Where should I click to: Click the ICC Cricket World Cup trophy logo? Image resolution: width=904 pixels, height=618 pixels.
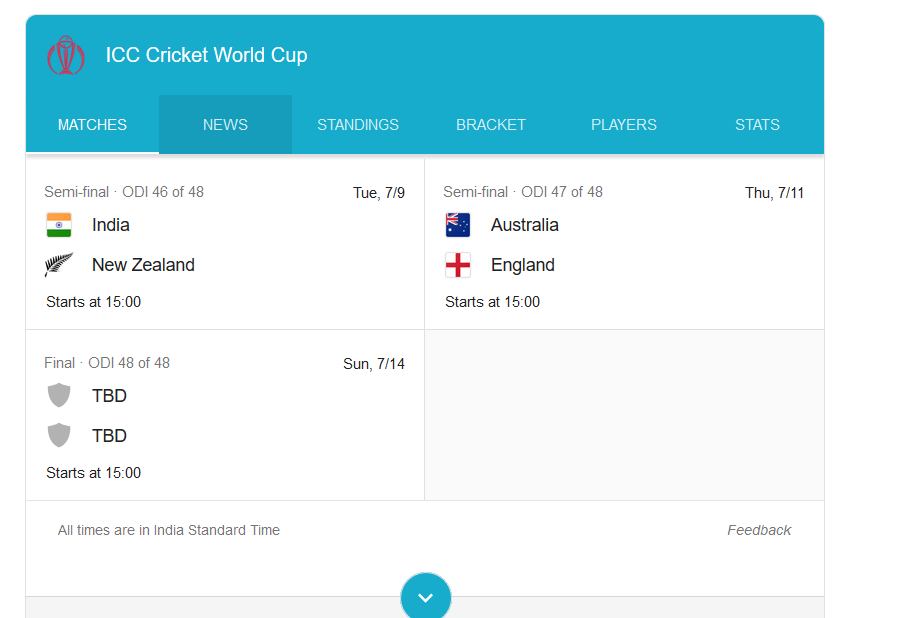[66, 55]
